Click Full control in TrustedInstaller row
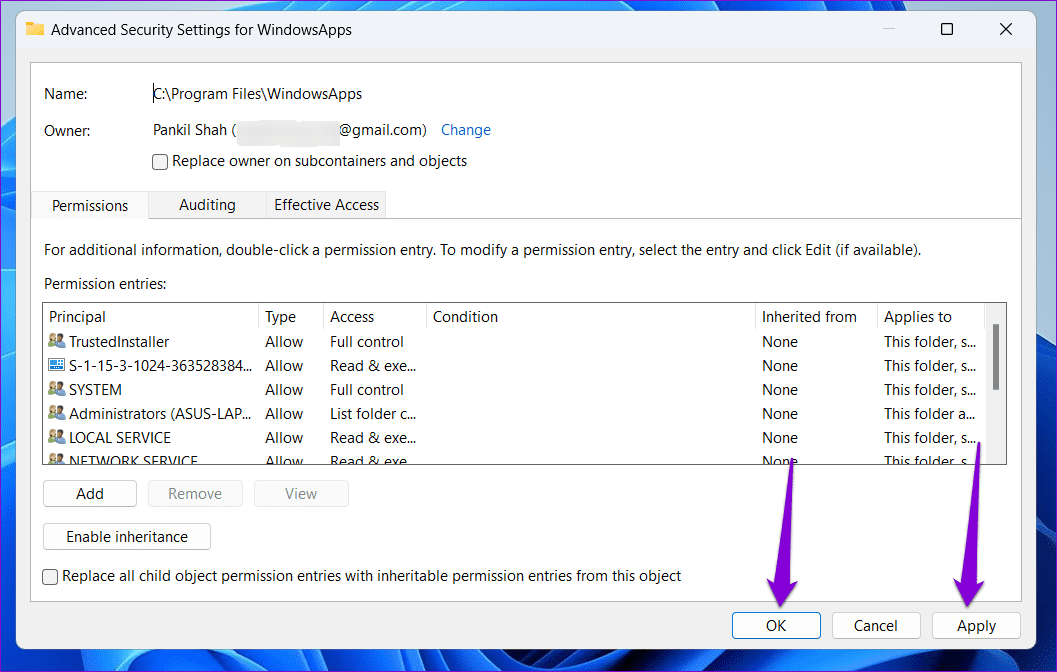This screenshot has width=1057, height=672. (x=367, y=342)
